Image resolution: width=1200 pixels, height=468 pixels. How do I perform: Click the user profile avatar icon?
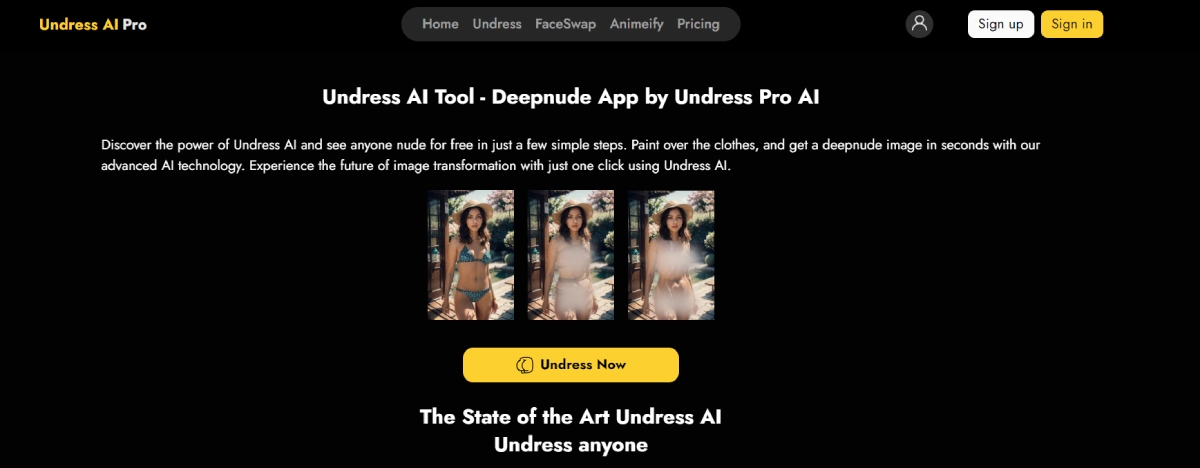919,24
